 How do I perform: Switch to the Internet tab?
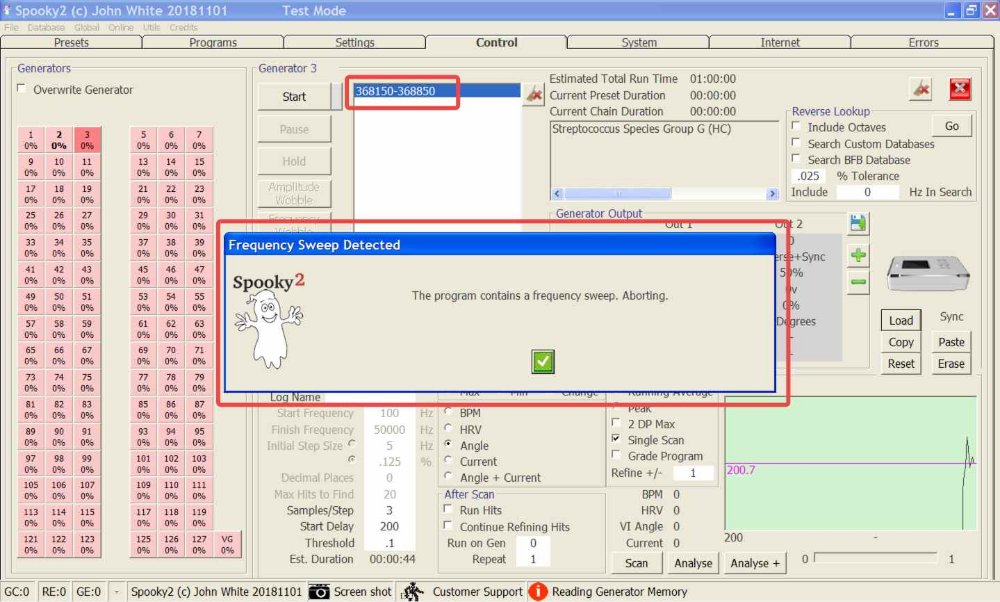[x=779, y=42]
